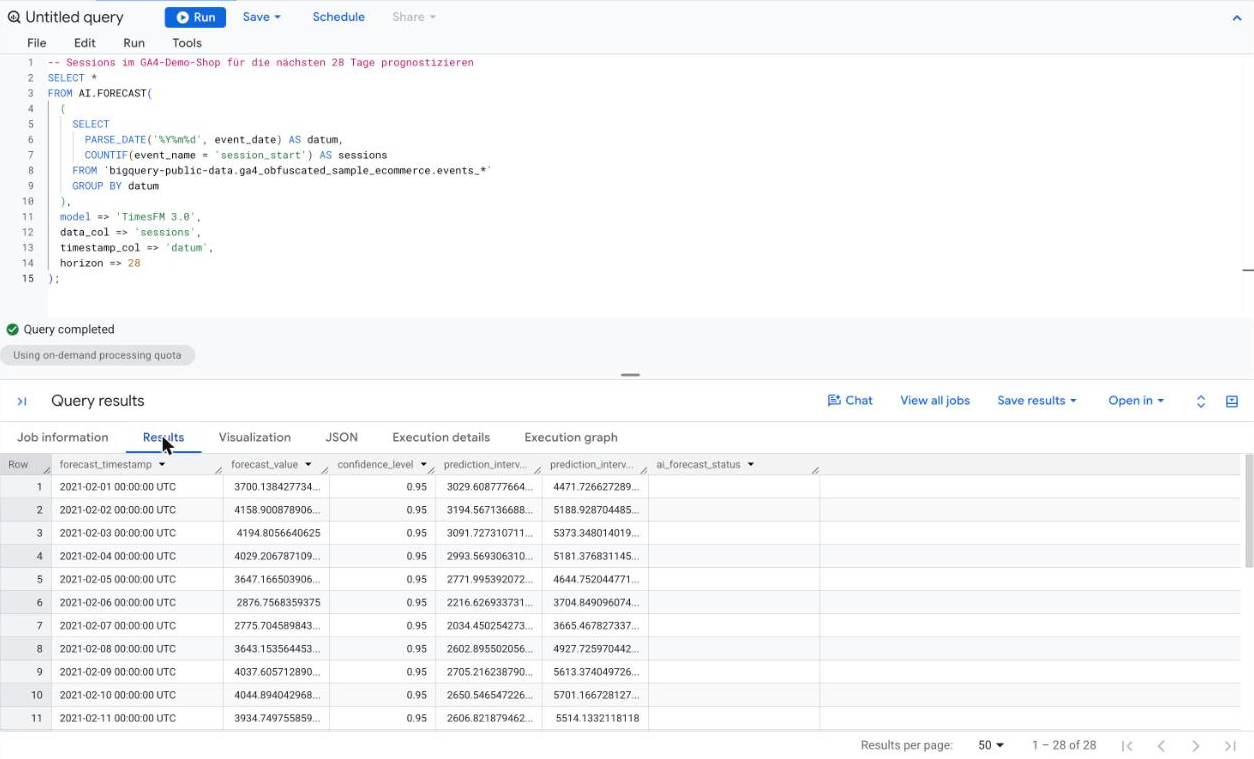Collapse the query editor with top-right chevron

coord(1237,18)
